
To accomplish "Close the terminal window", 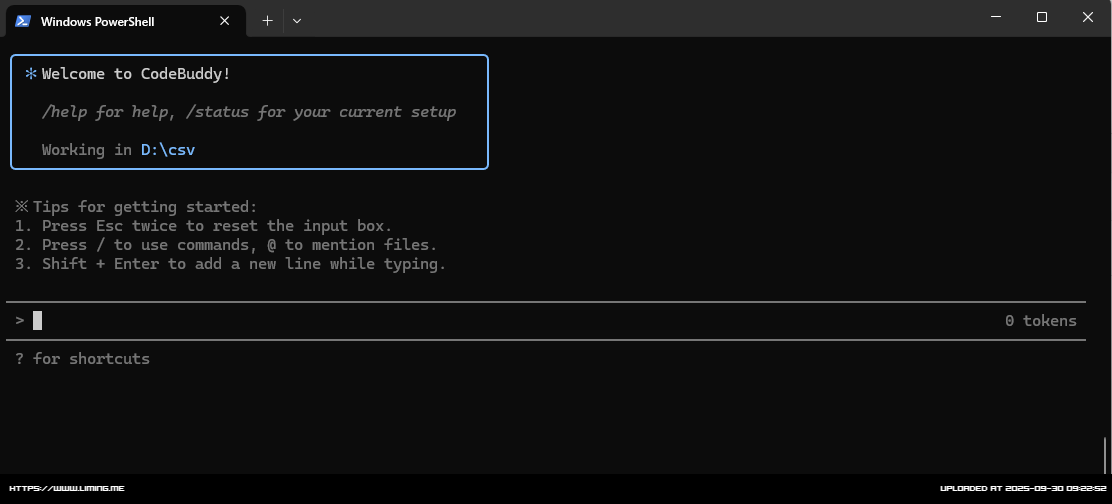I will coord(1088,17).
